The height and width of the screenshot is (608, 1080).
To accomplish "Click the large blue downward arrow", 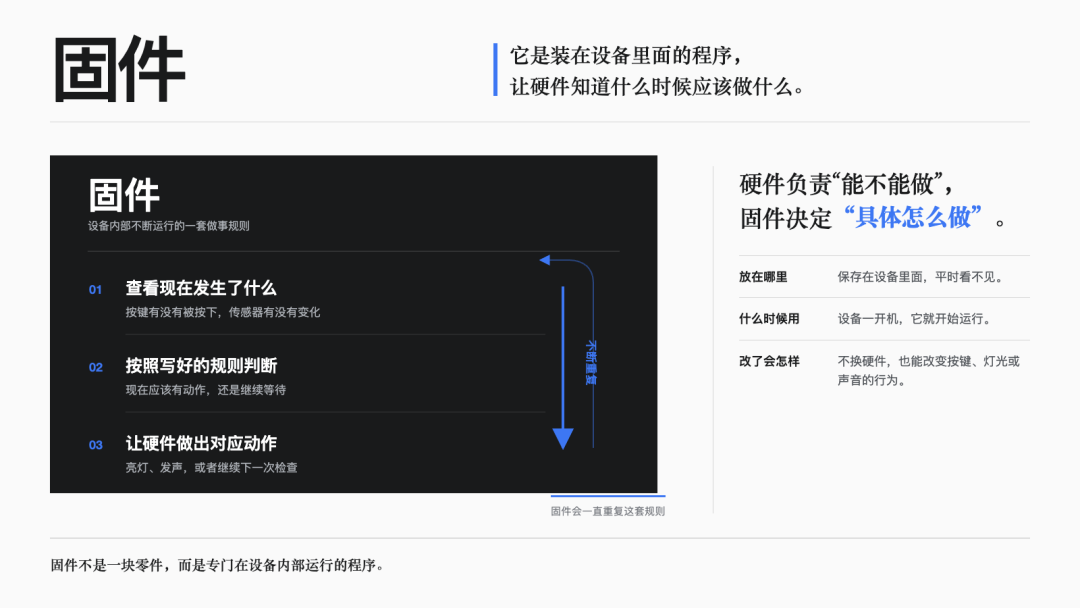I will [x=563, y=368].
